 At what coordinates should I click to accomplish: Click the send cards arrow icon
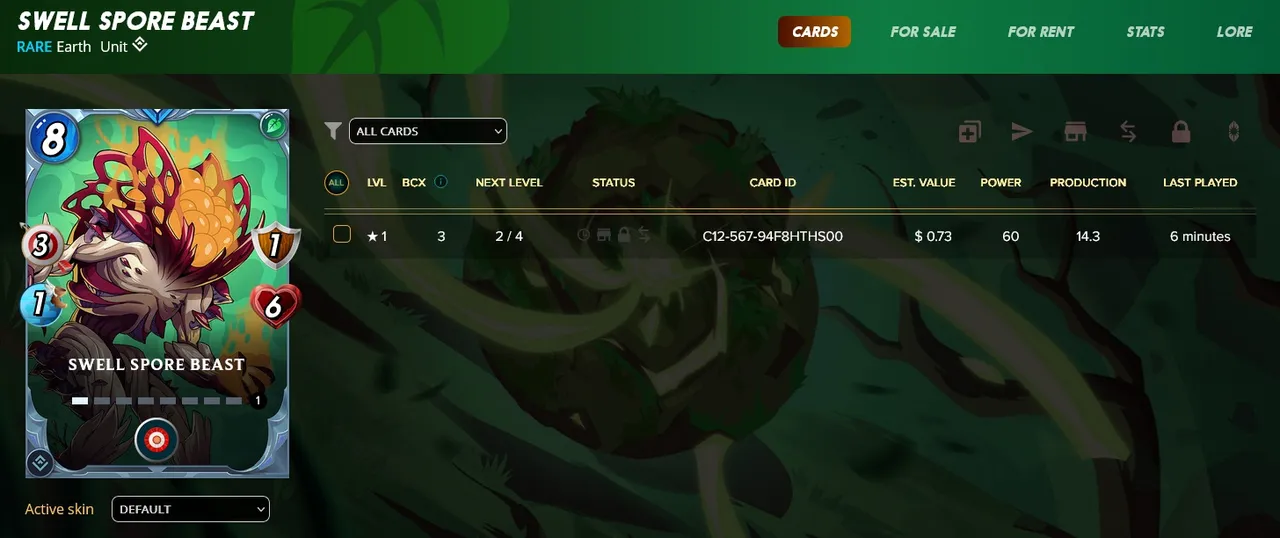click(x=1021, y=131)
